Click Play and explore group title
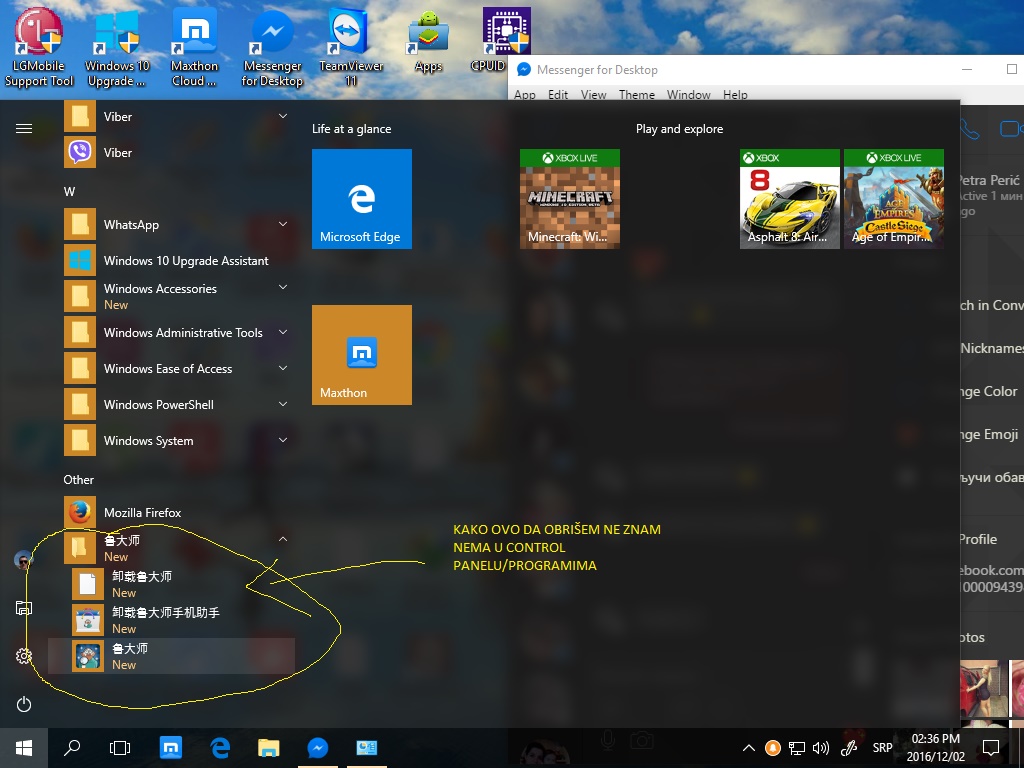Screen dimensions: 1024x768 (679, 129)
